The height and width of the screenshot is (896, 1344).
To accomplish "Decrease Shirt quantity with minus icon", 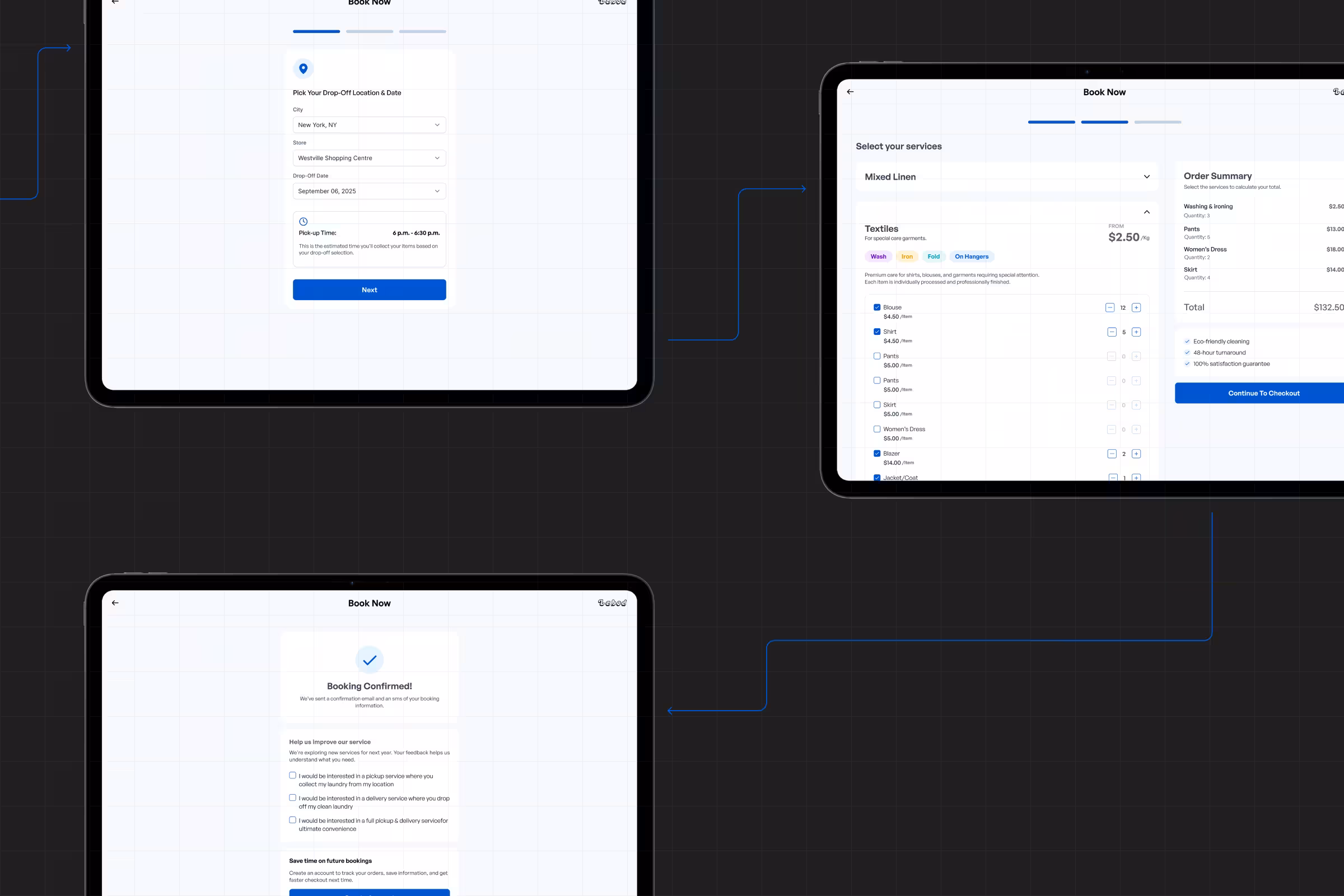I will pos(1112,332).
